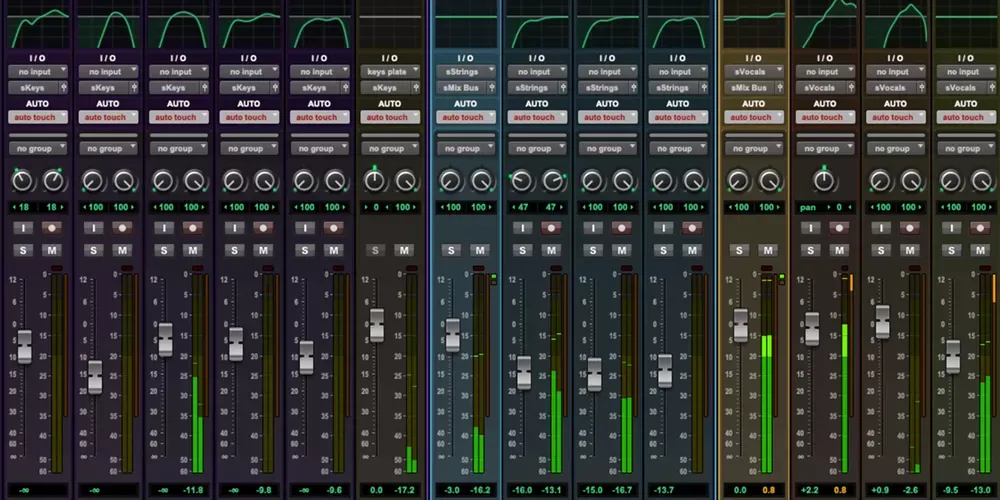Viewport: 1000px width, 500px height.
Task: Mute the channel panned 47 47
Action: tap(551, 251)
